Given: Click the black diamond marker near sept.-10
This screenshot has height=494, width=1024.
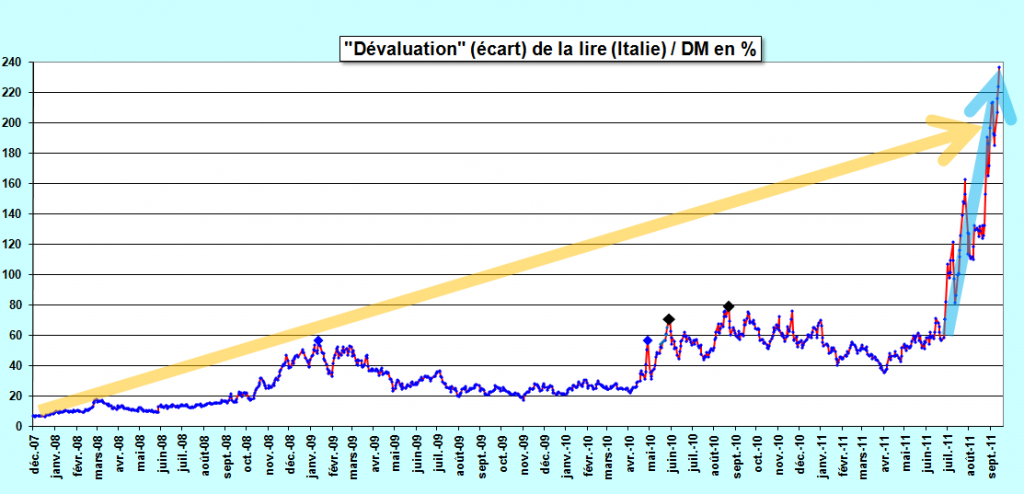Looking at the screenshot, I should pyautogui.click(x=729, y=306).
